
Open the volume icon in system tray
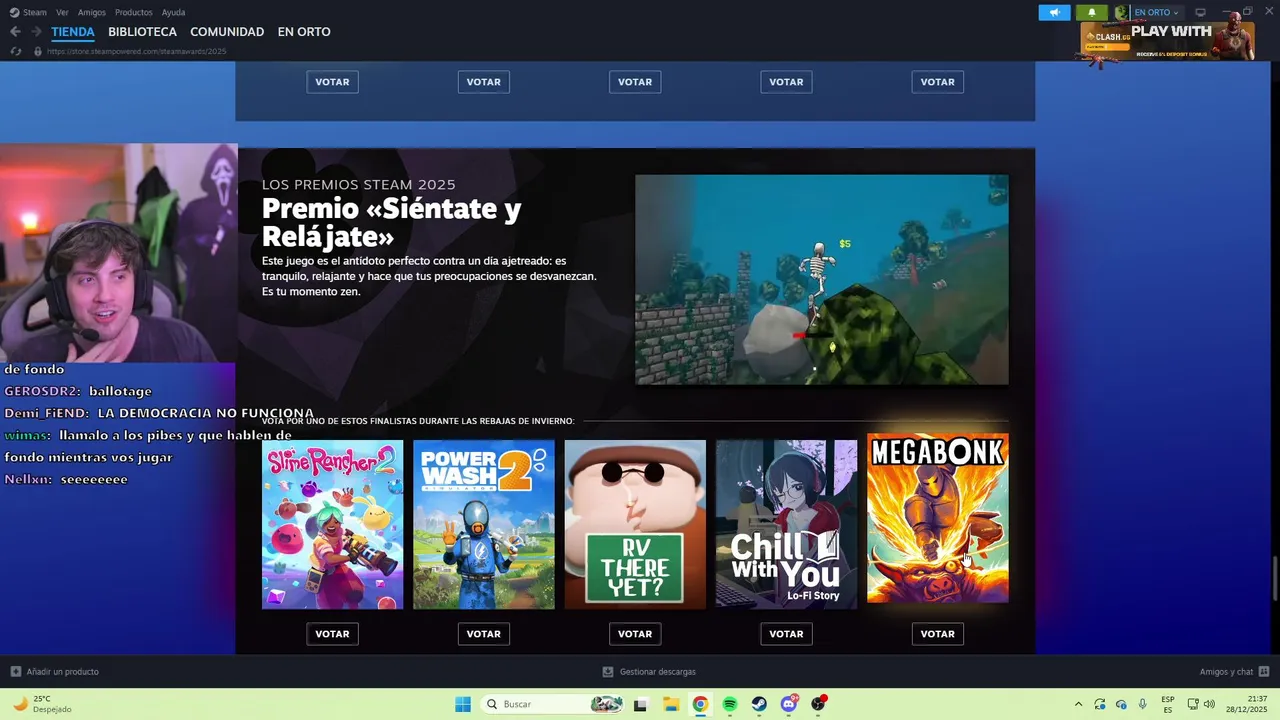1209,704
